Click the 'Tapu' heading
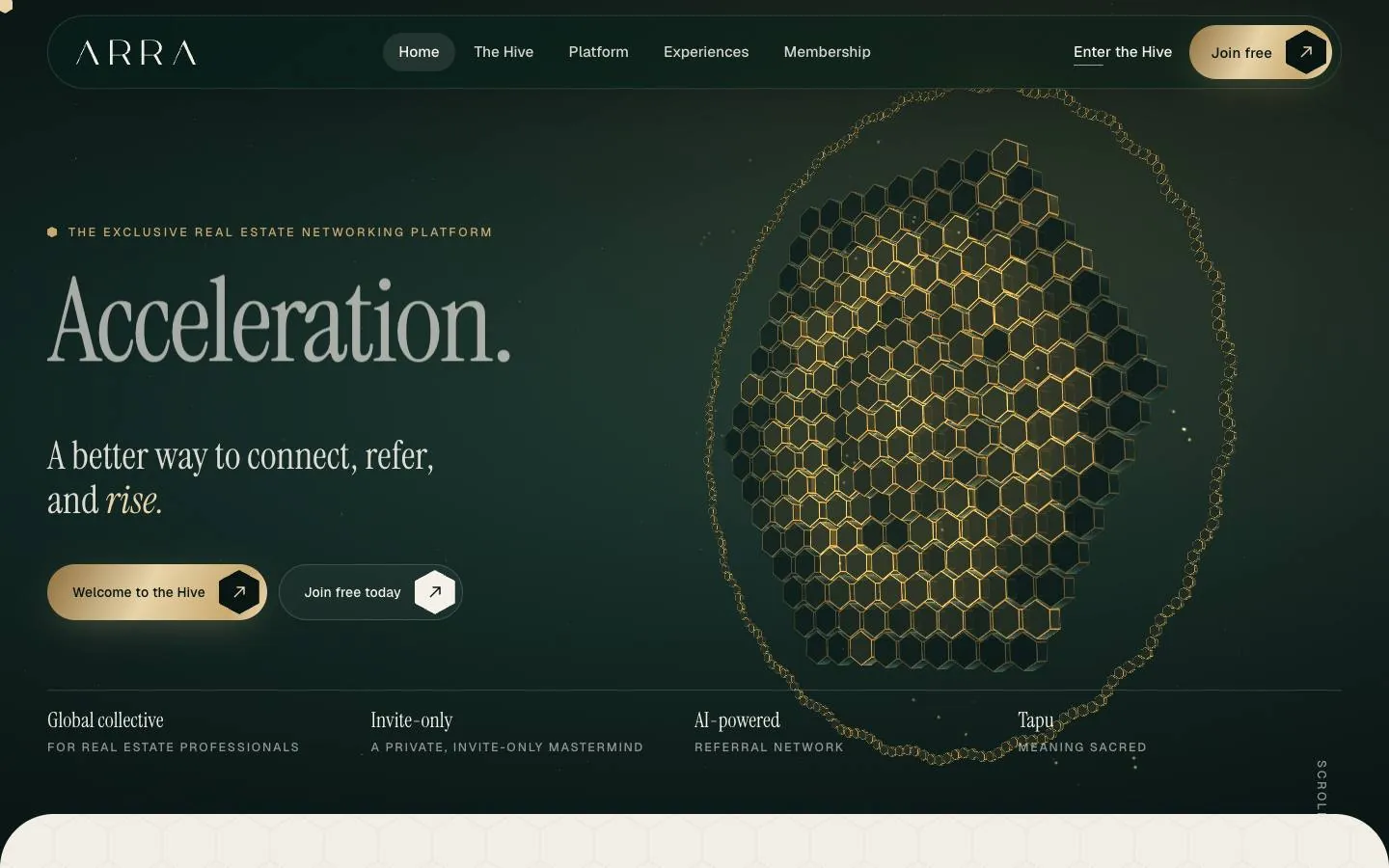Image resolution: width=1389 pixels, height=868 pixels. (1036, 720)
